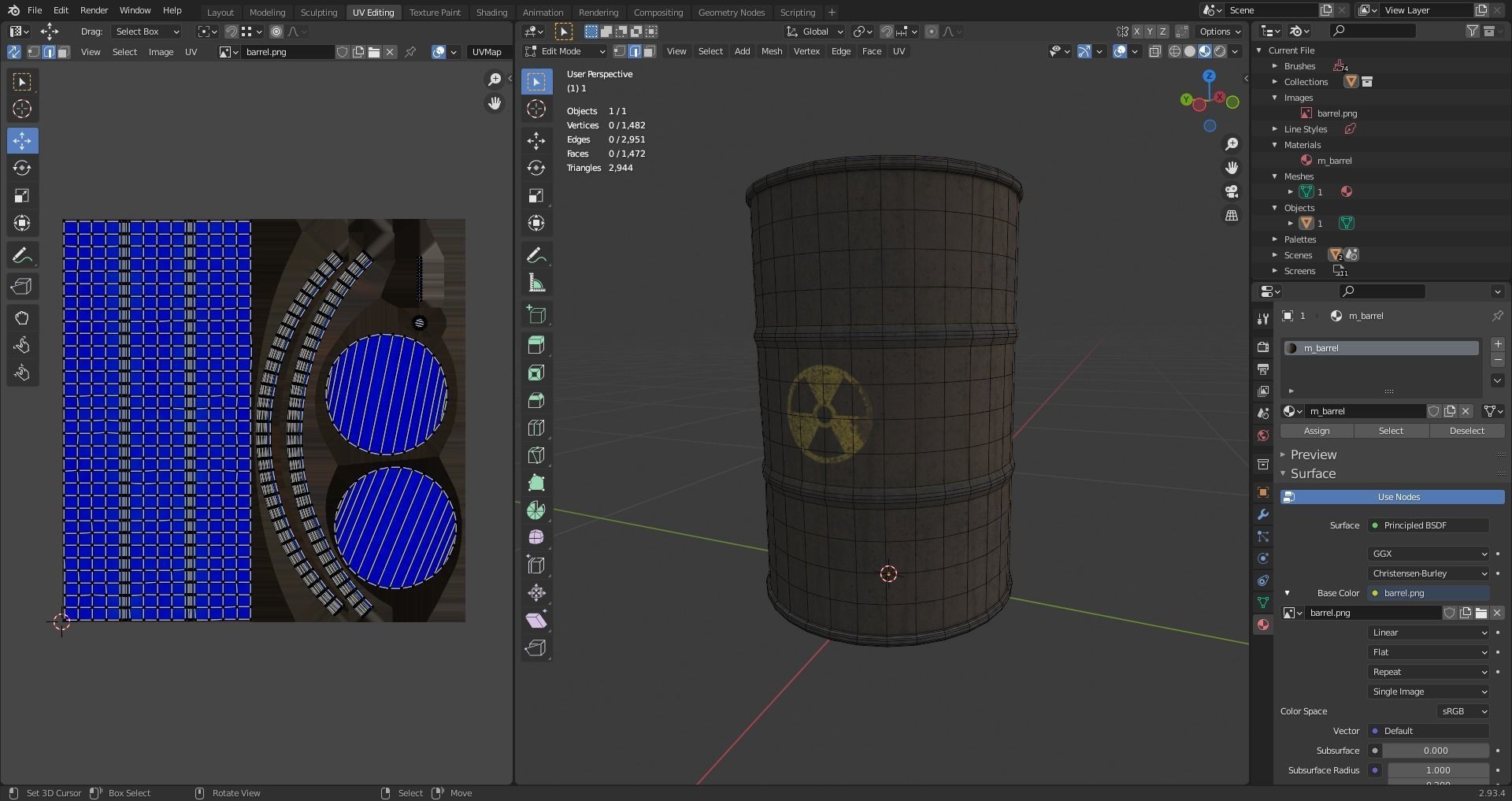1512x801 pixels.
Task: Select the Poly Build tool
Action: (x=536, y=483)
